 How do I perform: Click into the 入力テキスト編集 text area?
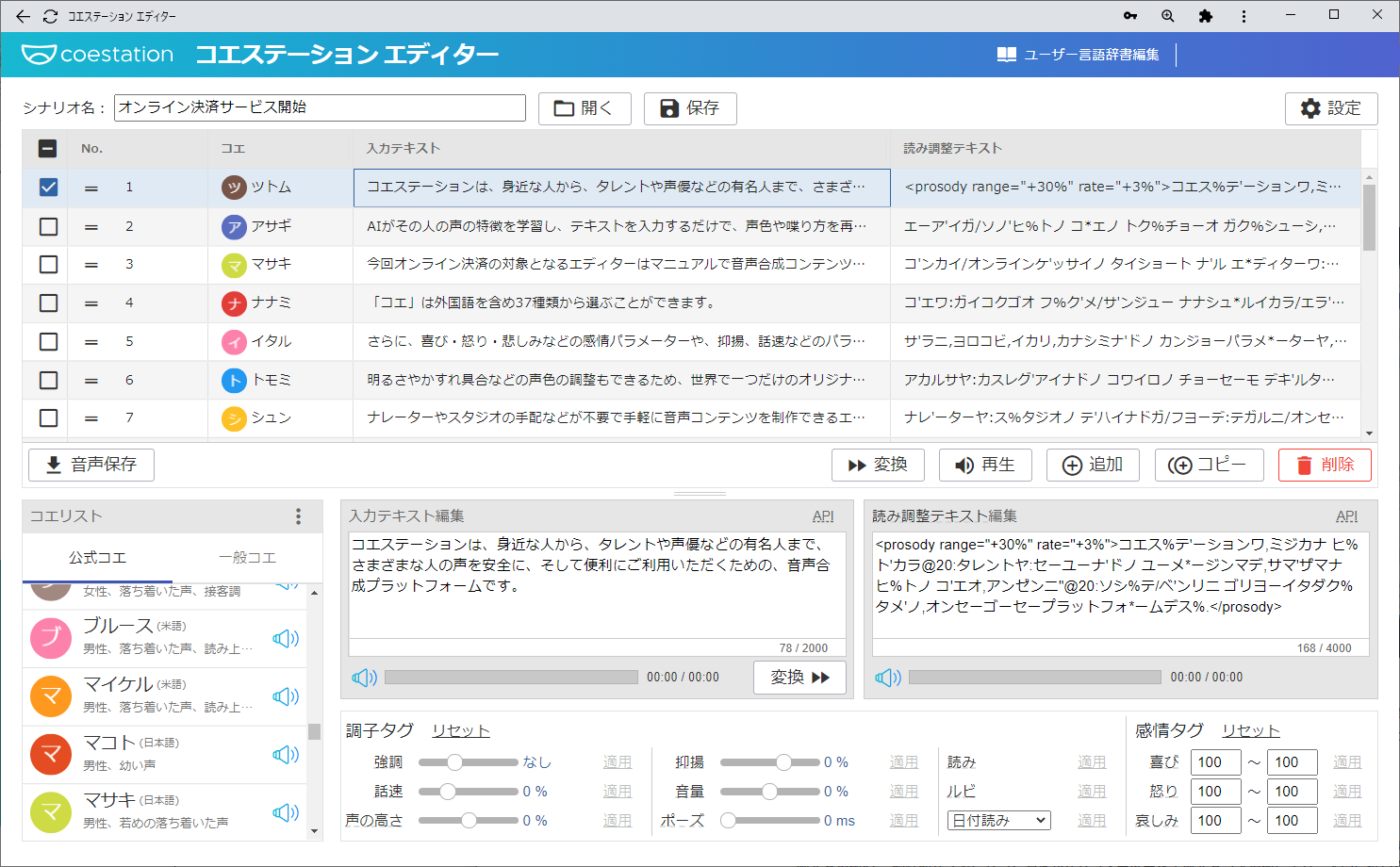tap(598, 585)
